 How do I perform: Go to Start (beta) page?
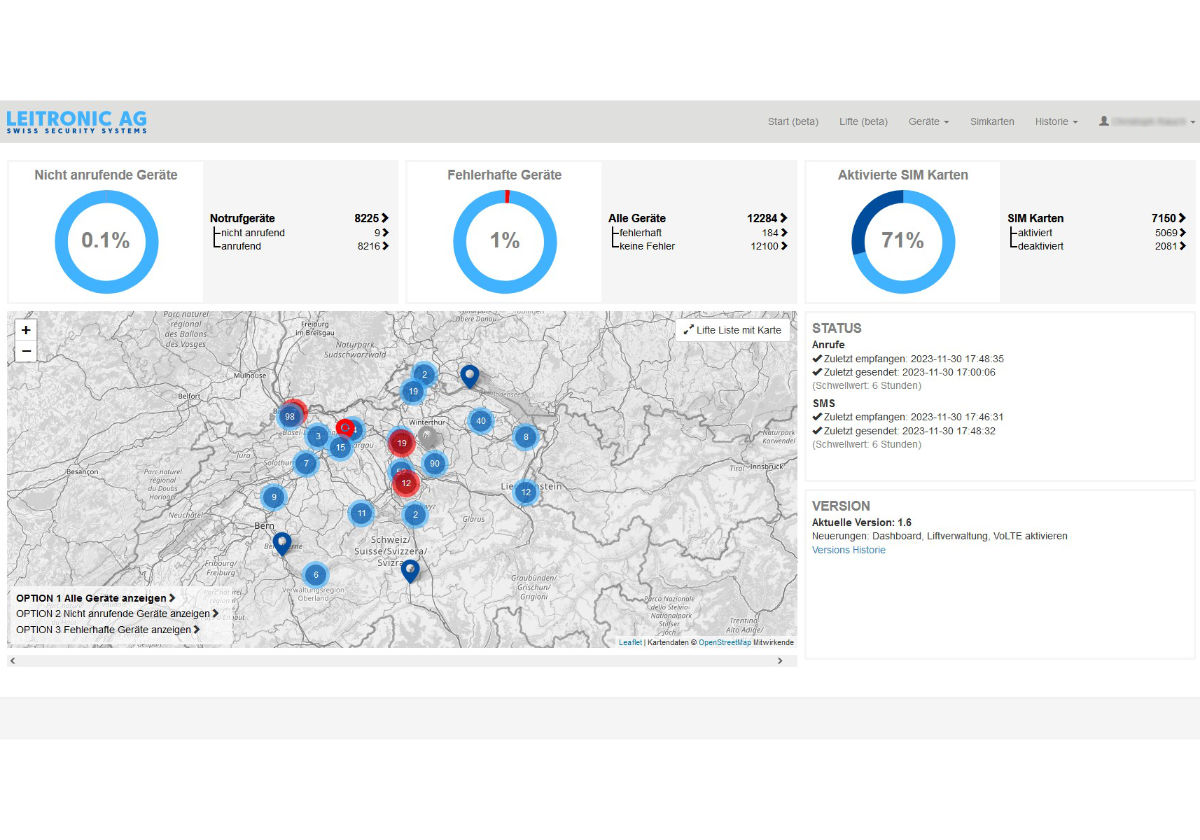(793, 122)
